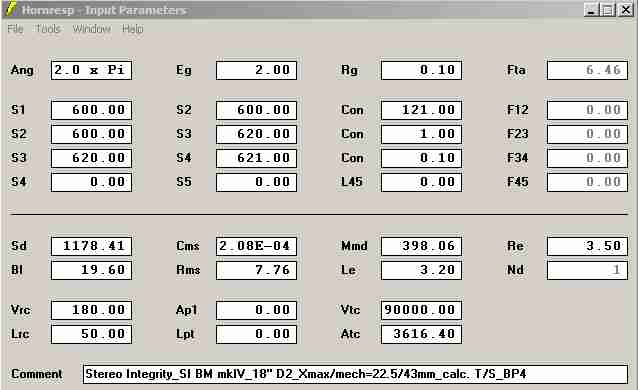Click the Fta field showing 6.46
The height and width of the screenshot is (390, 638).
pos(587,70)
